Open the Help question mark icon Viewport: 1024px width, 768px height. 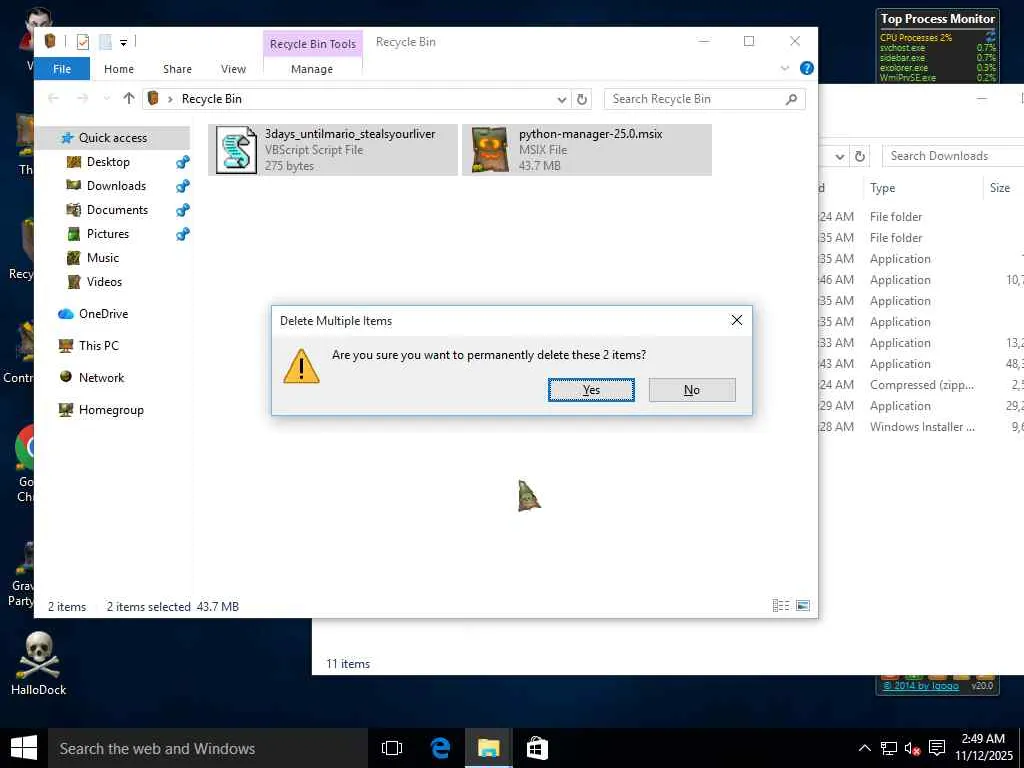807,68
